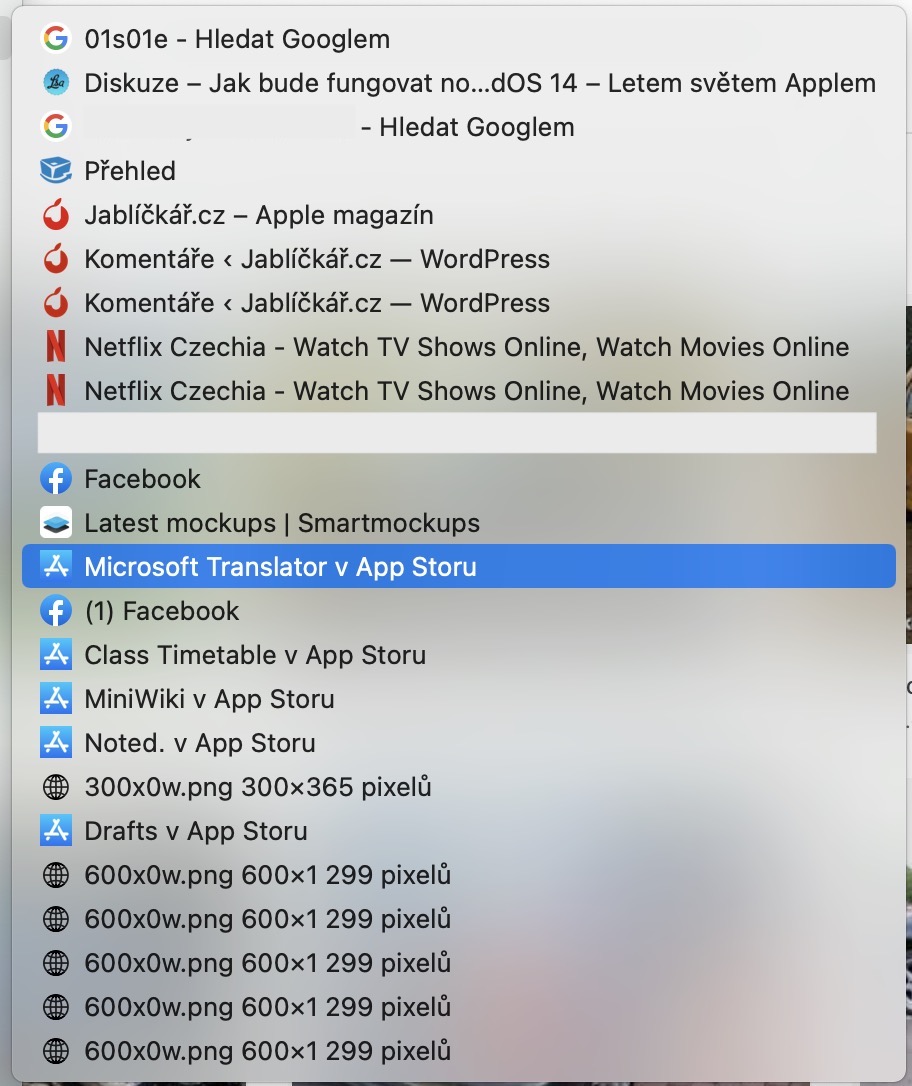Click the Netflix icon directly below the Komentáře rows

point(56,347)
